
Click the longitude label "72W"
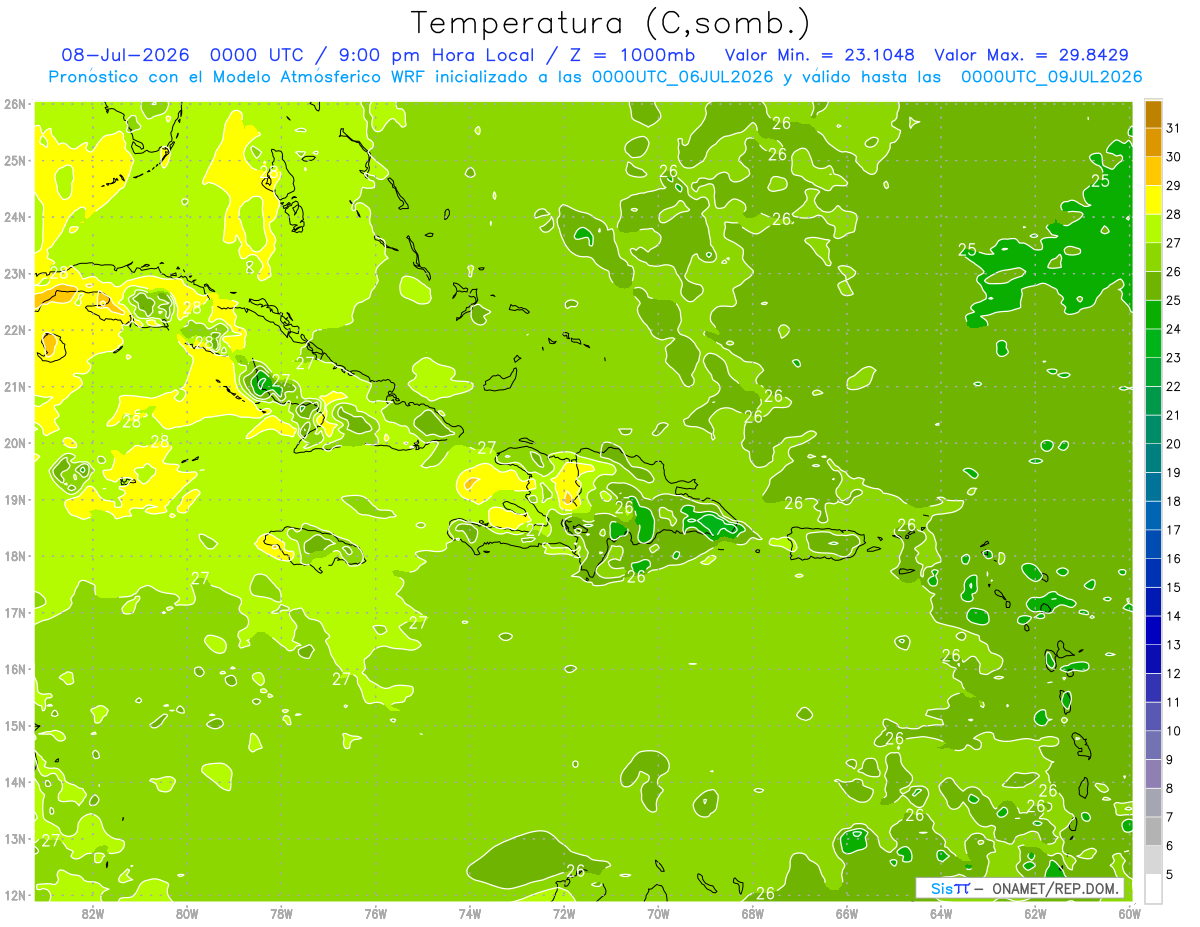(564, 913)
